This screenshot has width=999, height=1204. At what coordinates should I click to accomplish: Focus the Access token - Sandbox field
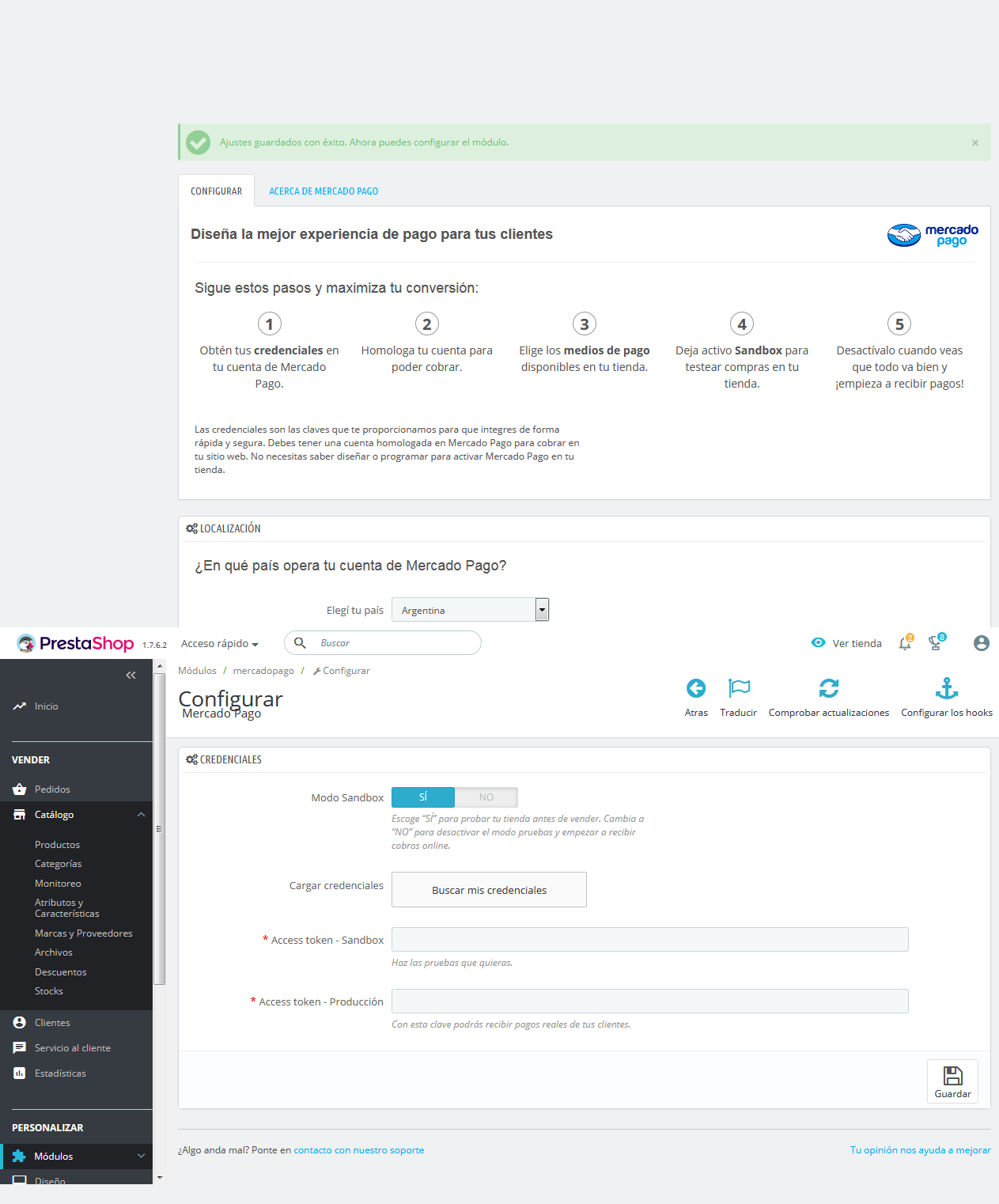pyautogui.click(x=649, y=939)
